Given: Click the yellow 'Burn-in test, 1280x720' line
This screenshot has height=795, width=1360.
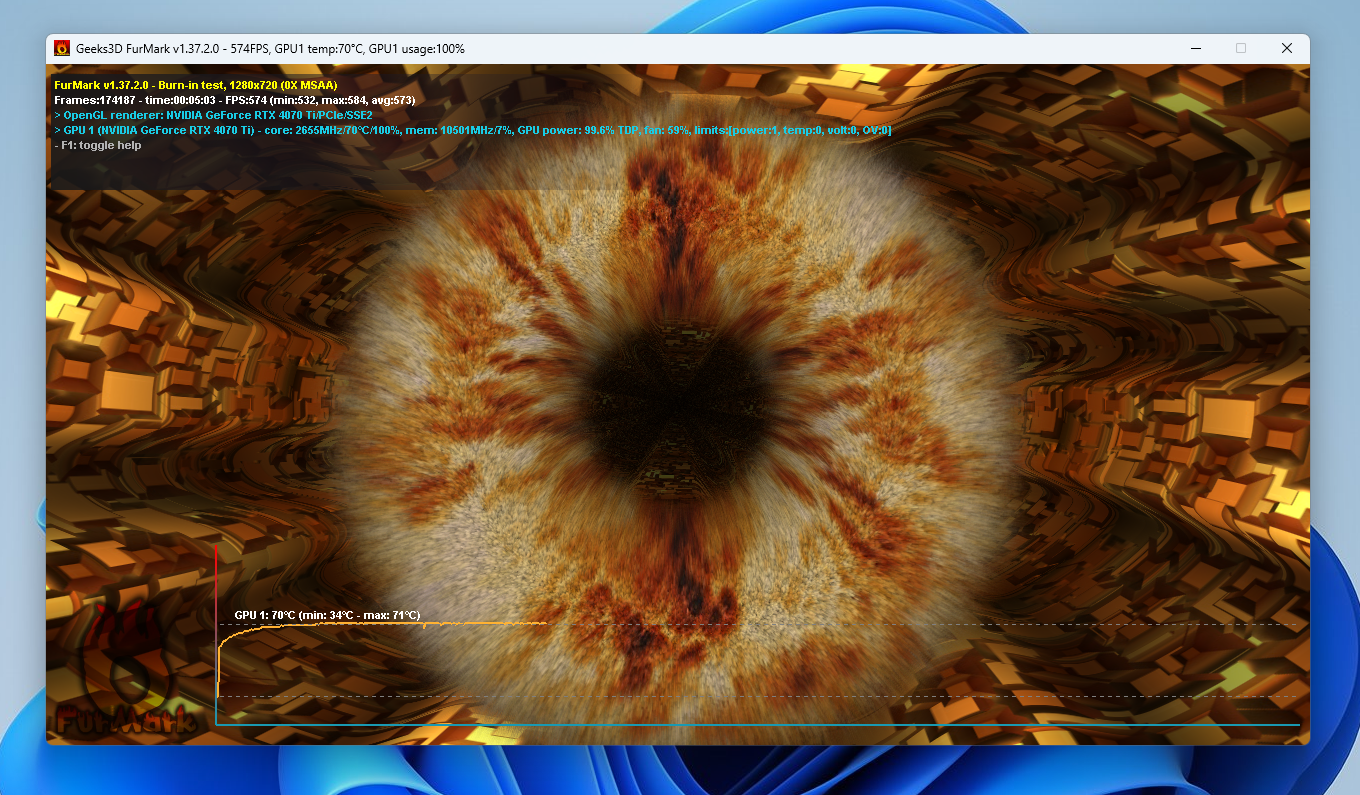Looking at the screenshot, I should point(196,85).
